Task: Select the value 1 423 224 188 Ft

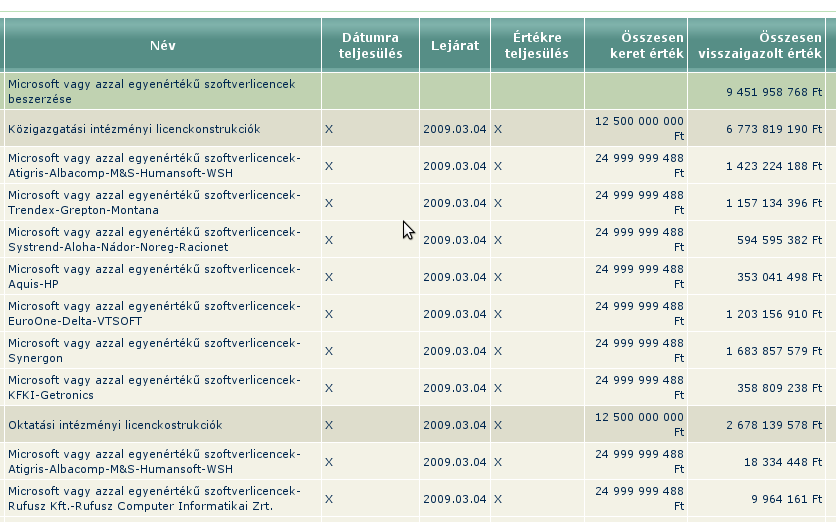Action: click(x=774, y=166)
